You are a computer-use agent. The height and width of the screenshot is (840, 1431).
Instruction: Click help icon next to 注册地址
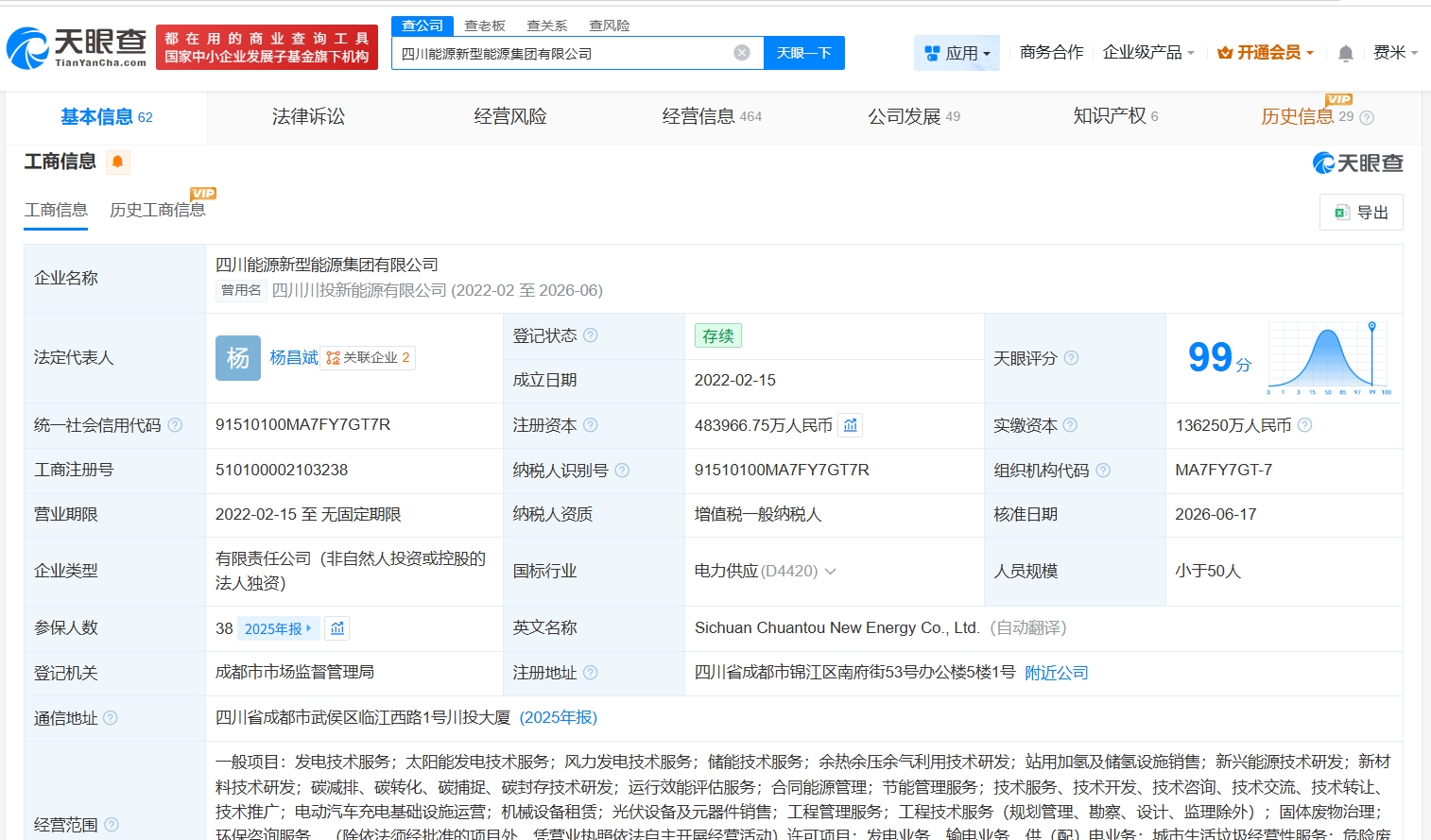pos(591,673)
